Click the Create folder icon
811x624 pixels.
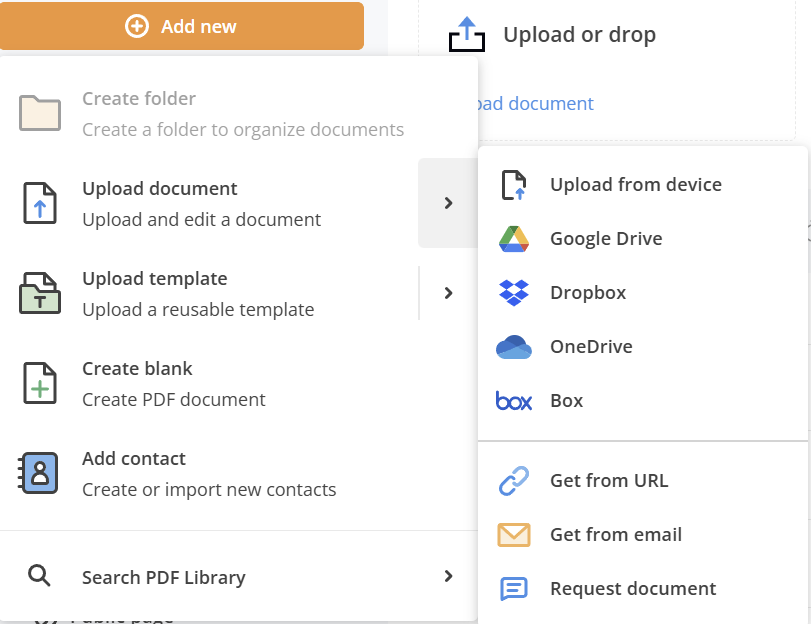tap(40, 113)
